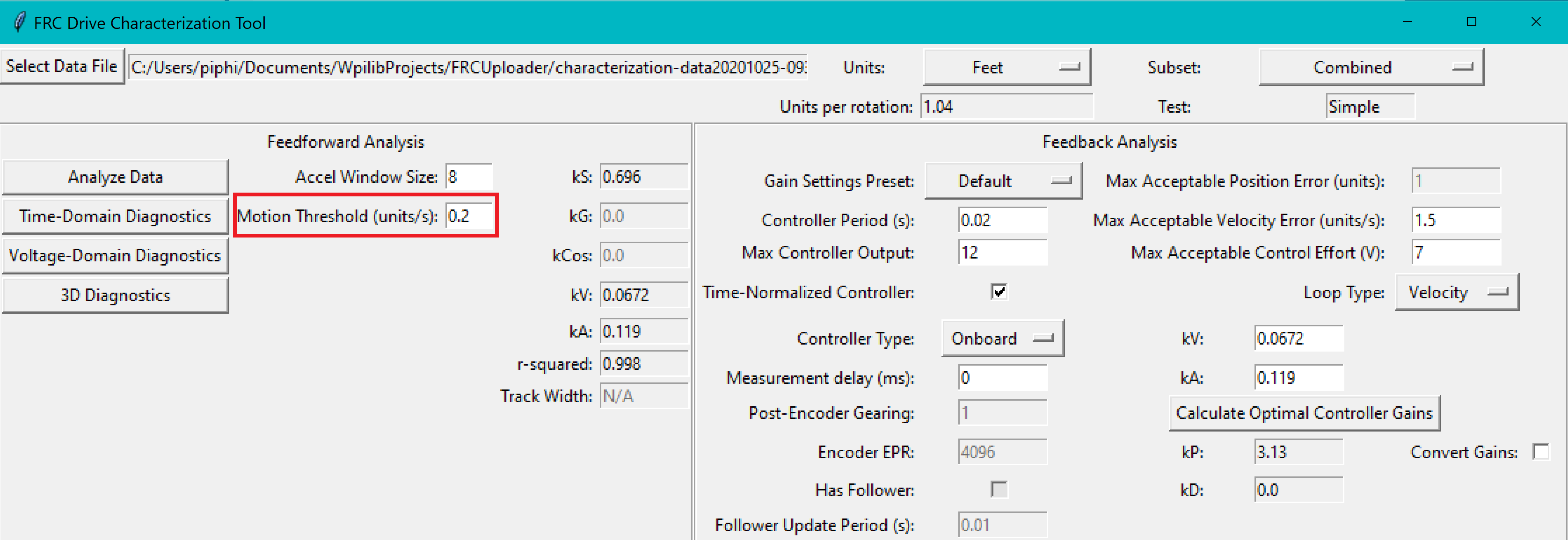Click the Follower Update Period field
Viewport: 1568px width, 540px height.
[x=1003, y=525]
